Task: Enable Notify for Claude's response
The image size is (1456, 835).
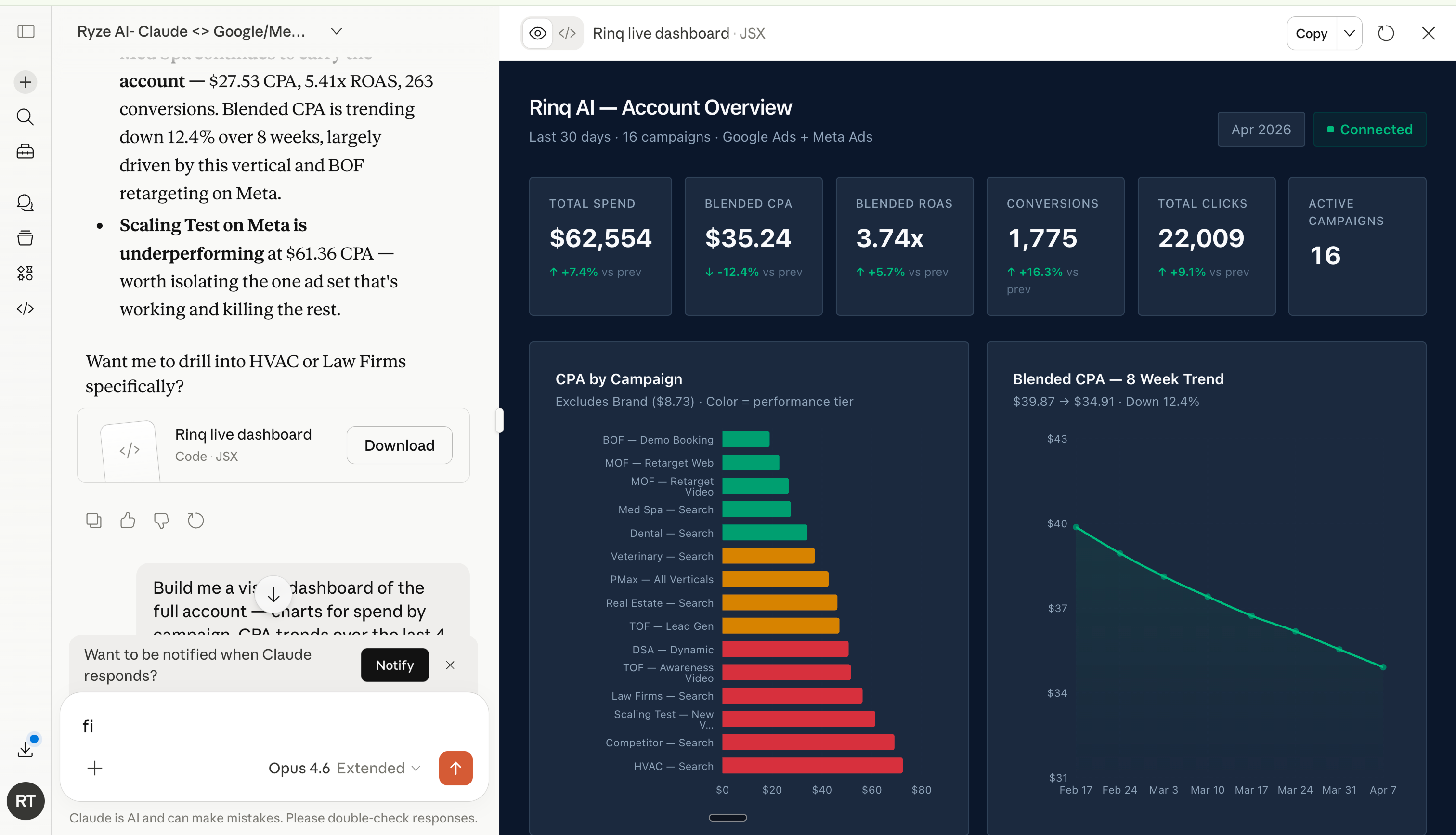Action: 394,665
